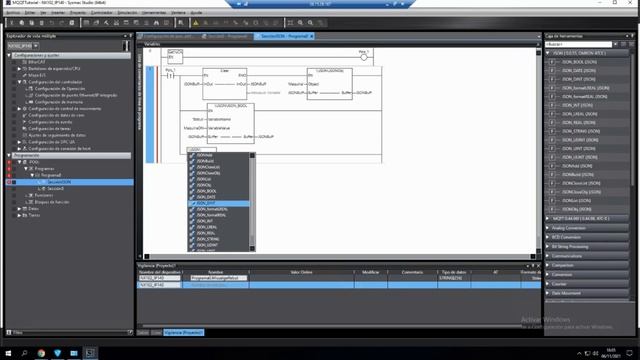
Task: Click the cut scissors toolbar icon
Action: tap(11, 23)
